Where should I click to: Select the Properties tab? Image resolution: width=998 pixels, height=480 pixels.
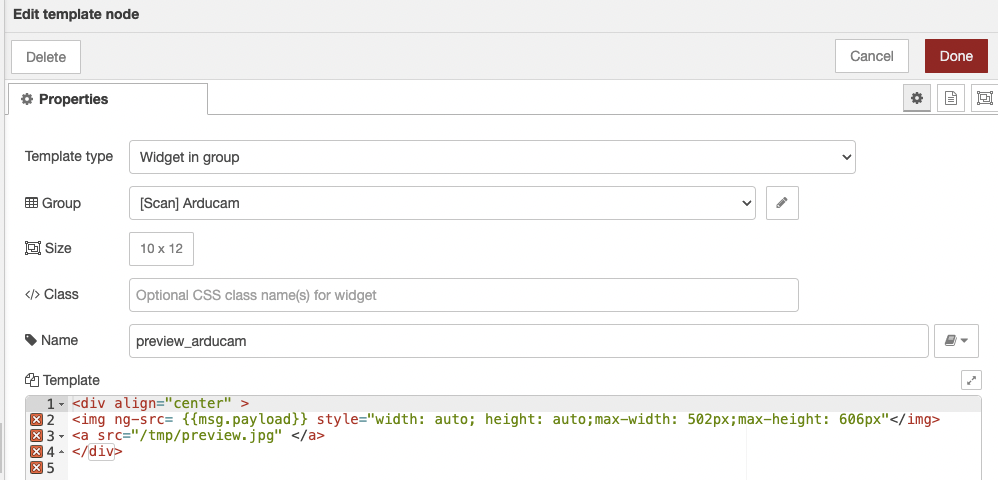tap(108, 99)
